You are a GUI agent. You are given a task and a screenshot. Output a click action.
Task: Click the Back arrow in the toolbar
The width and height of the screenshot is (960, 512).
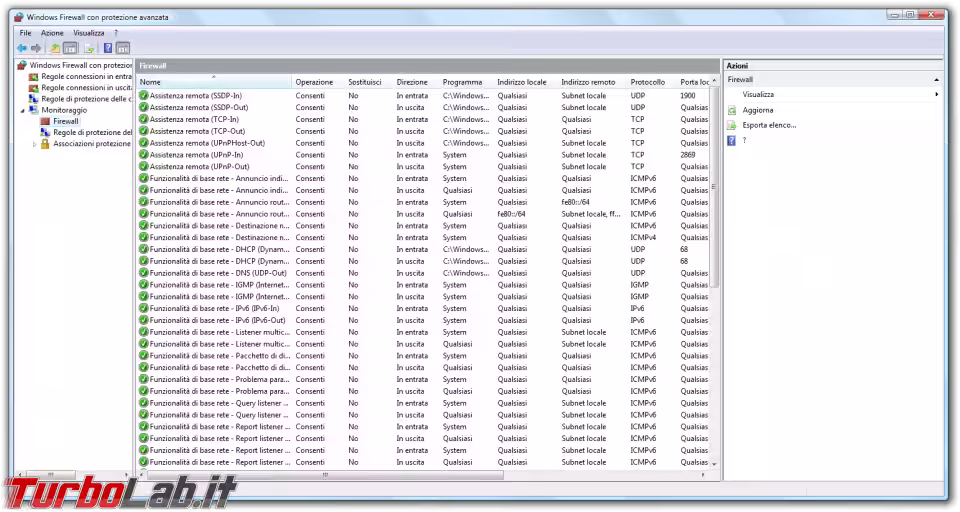click(x=22, y=47)
